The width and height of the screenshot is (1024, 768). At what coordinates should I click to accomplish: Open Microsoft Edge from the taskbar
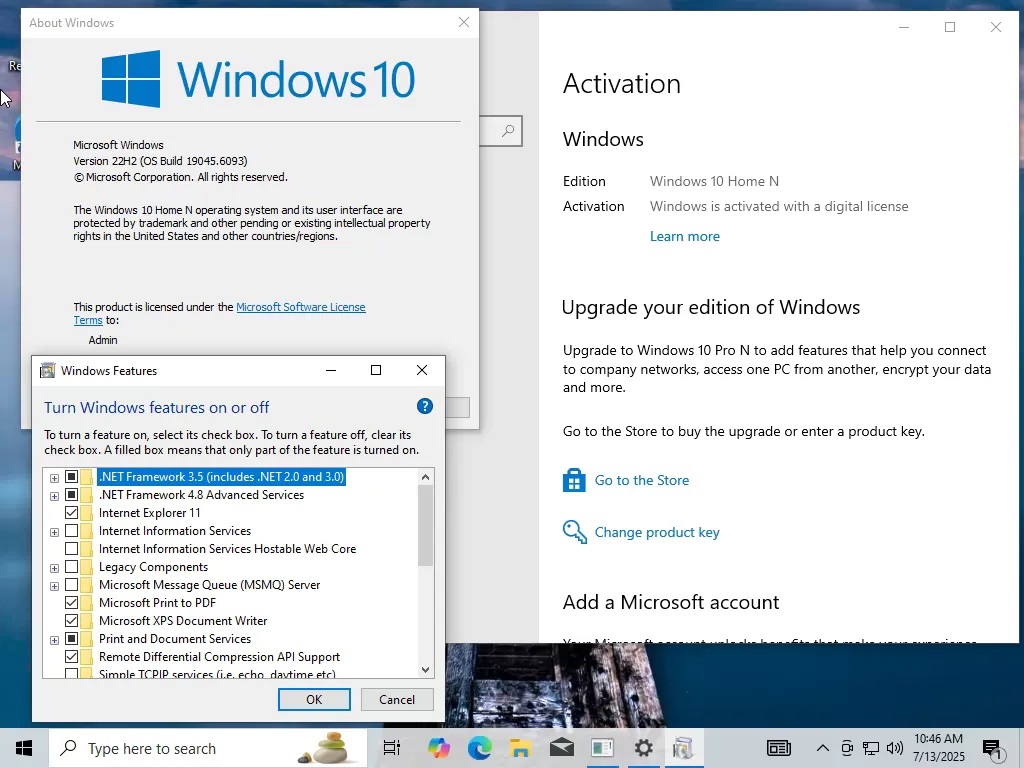point(479,748)
